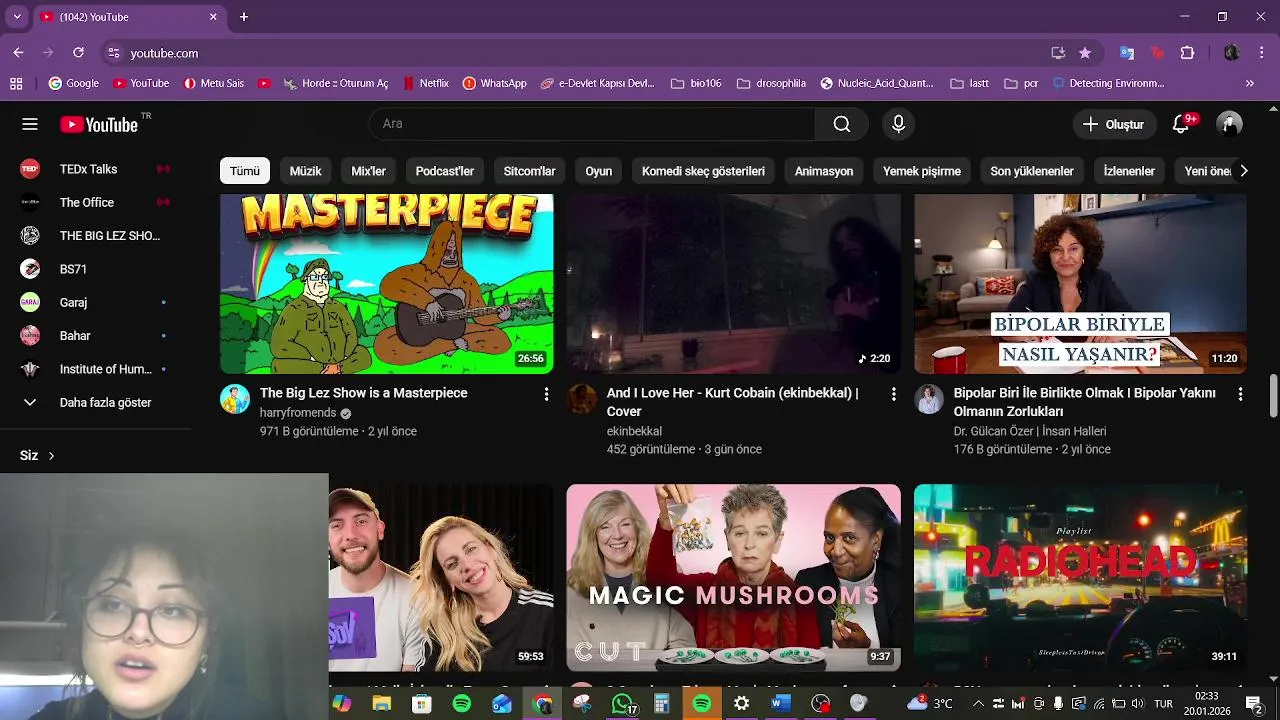Open Calculator from the taskbar
This screenshot has width=1280, height=720.
[x=661, y=704]
